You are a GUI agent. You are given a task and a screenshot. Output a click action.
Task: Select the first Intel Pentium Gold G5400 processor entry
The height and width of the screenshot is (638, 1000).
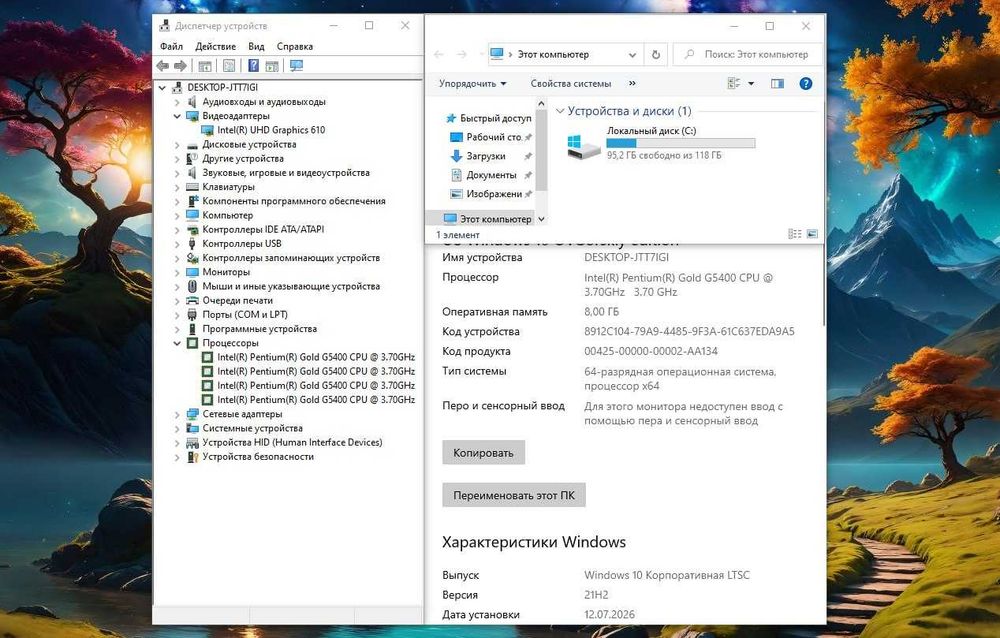tap(309, 357)
